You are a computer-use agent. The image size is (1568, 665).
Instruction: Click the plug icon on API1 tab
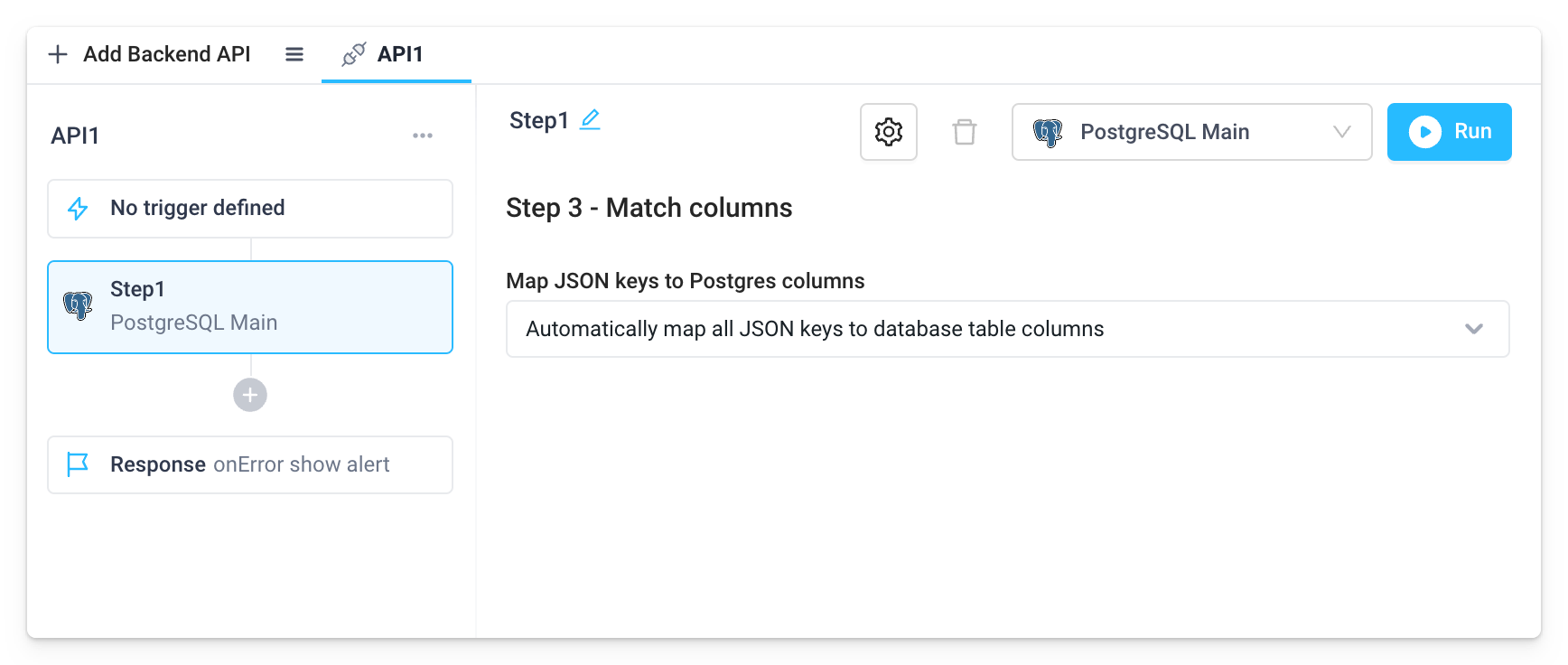[353, 54]
